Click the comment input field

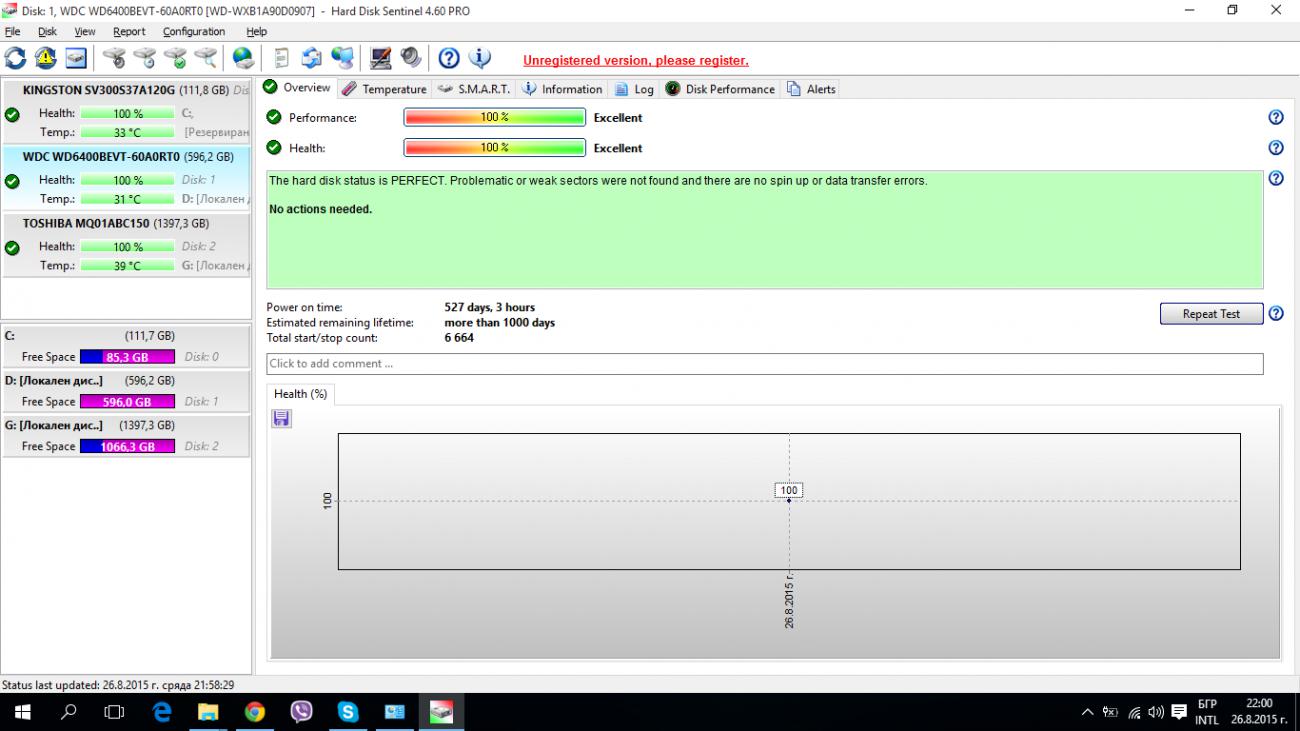click(x=764, y=364)
